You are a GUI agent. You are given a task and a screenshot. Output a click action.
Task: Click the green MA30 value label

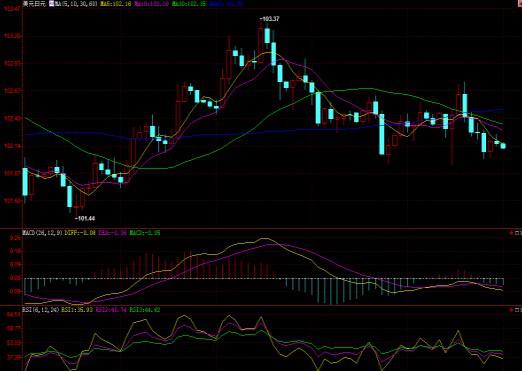pyautogui.click(x=189, y=4)
